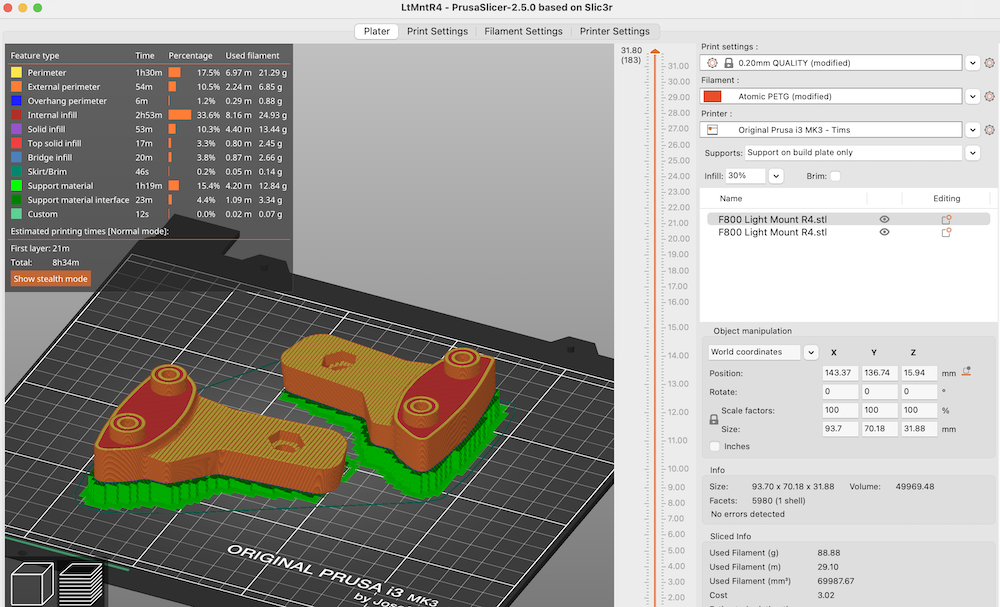Open the Printer Settings tab
The height and width of the screenshot is (607, 1000).
click(x=614, y=31)
